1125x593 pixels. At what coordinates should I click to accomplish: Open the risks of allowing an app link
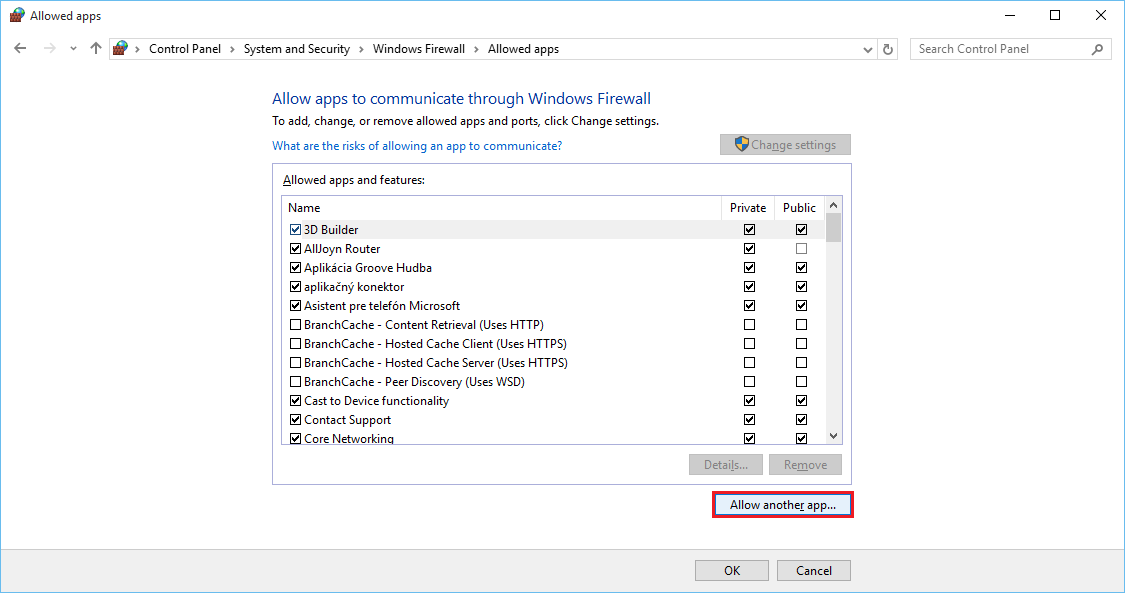click(x=417, y=146)
